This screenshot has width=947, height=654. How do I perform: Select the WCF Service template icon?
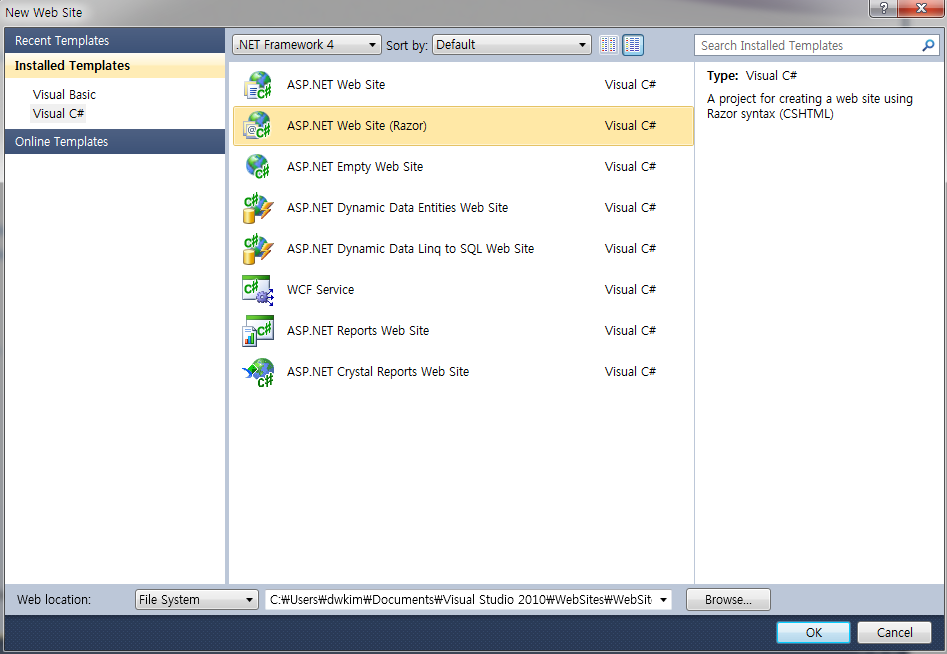258,290
